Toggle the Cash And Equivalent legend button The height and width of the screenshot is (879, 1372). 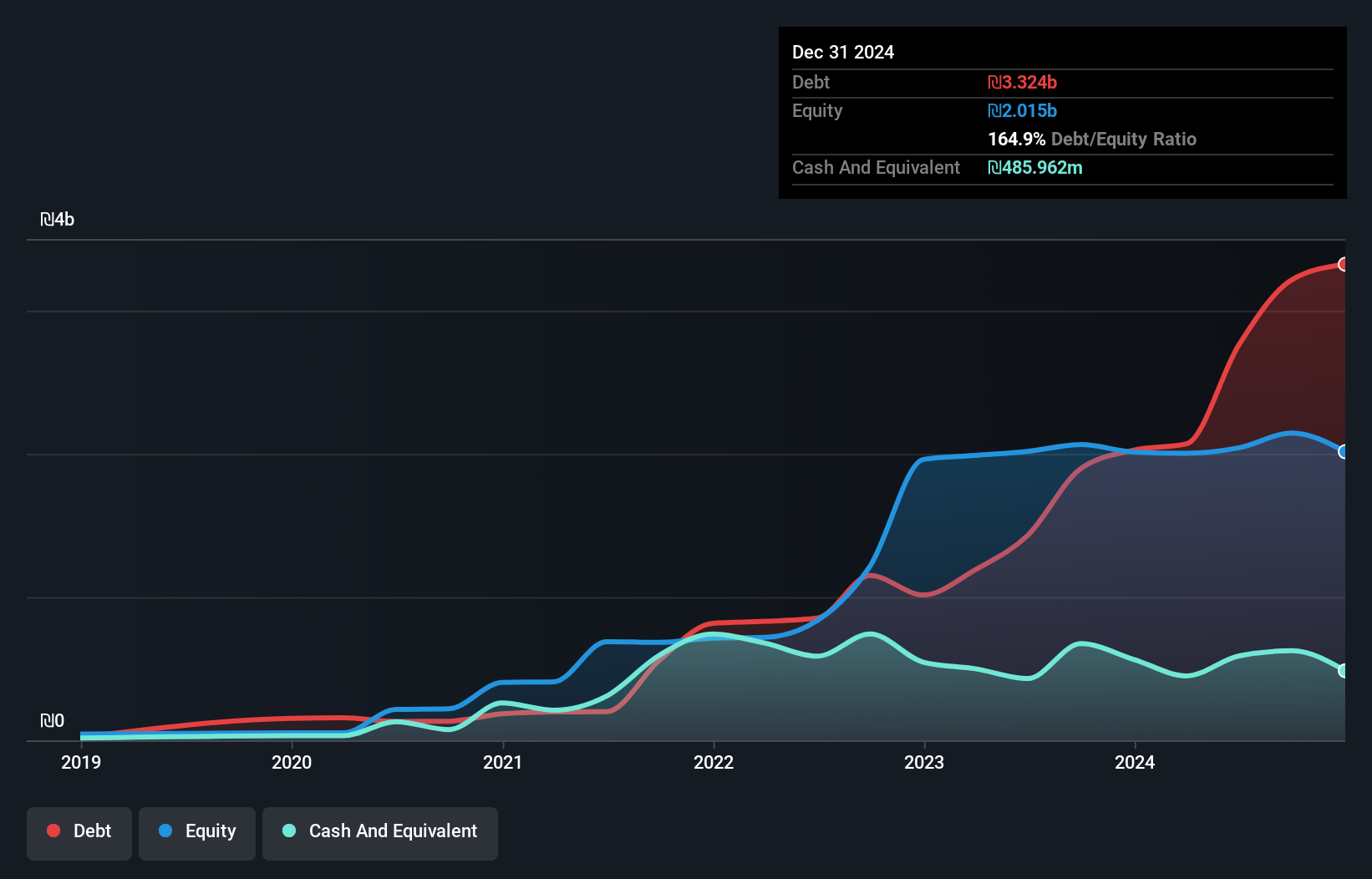tap(380, 833)
